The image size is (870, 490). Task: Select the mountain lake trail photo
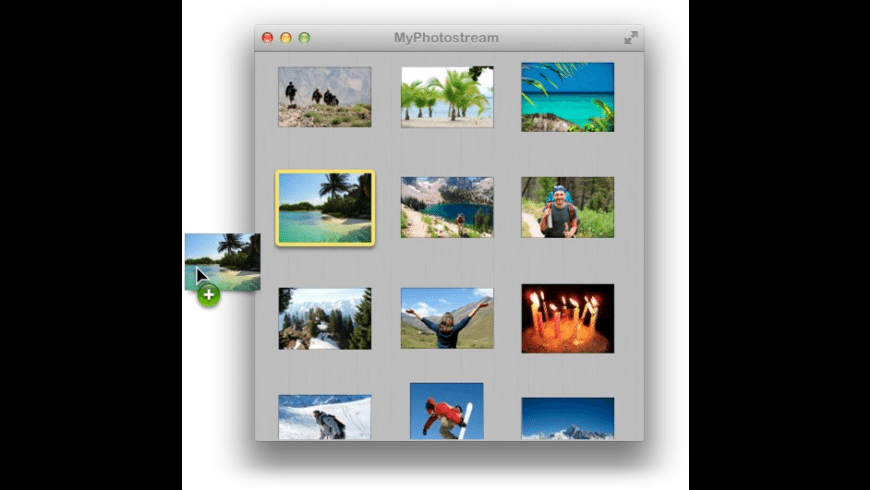coord(447,208)
